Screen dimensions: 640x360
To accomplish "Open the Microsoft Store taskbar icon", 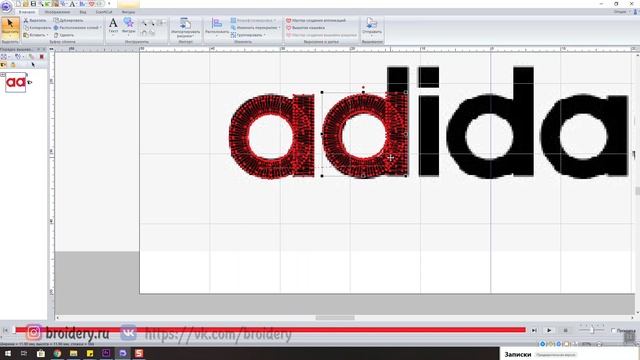I will click(x=40, y=353).
